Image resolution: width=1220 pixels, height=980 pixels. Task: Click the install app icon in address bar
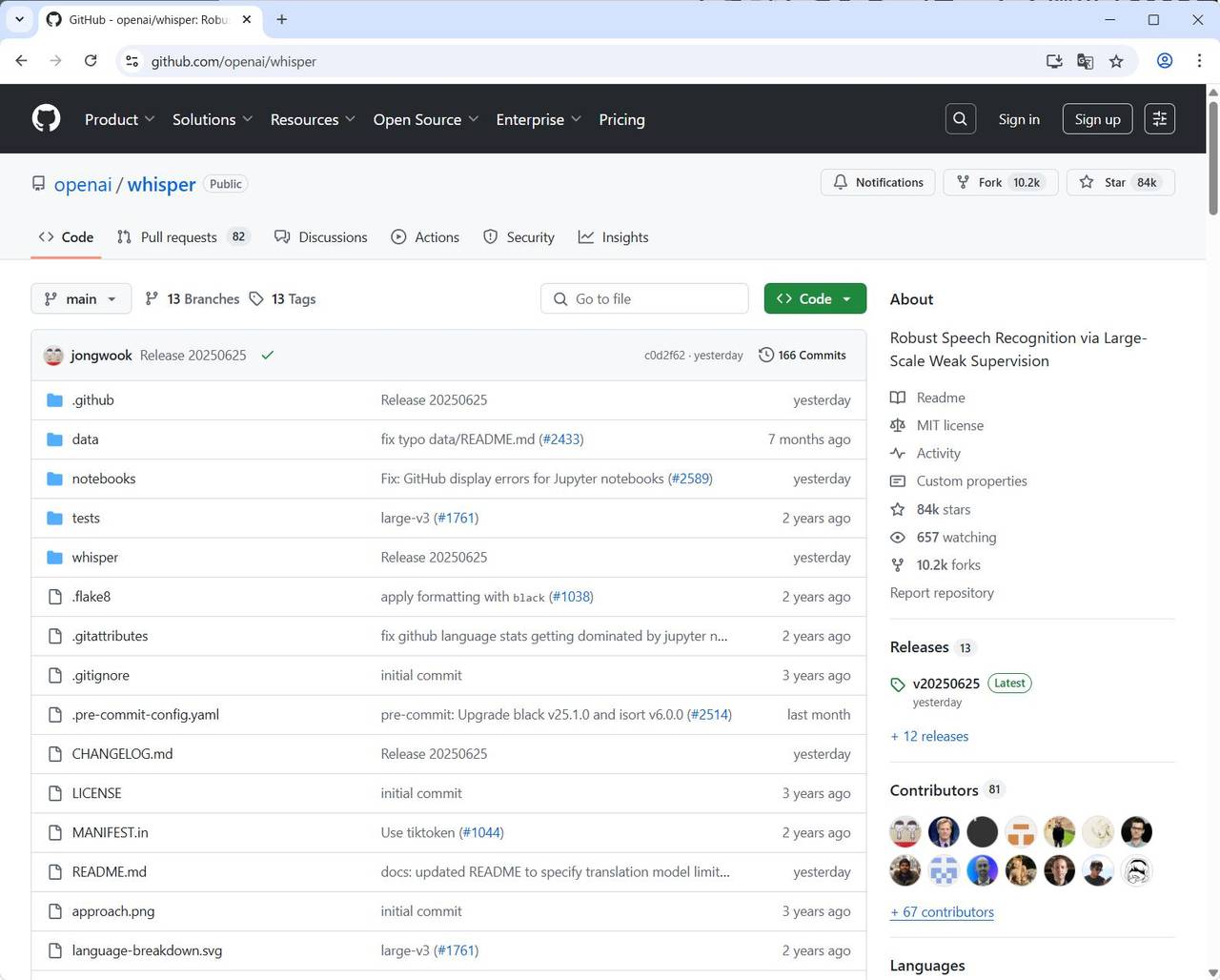1054,61
